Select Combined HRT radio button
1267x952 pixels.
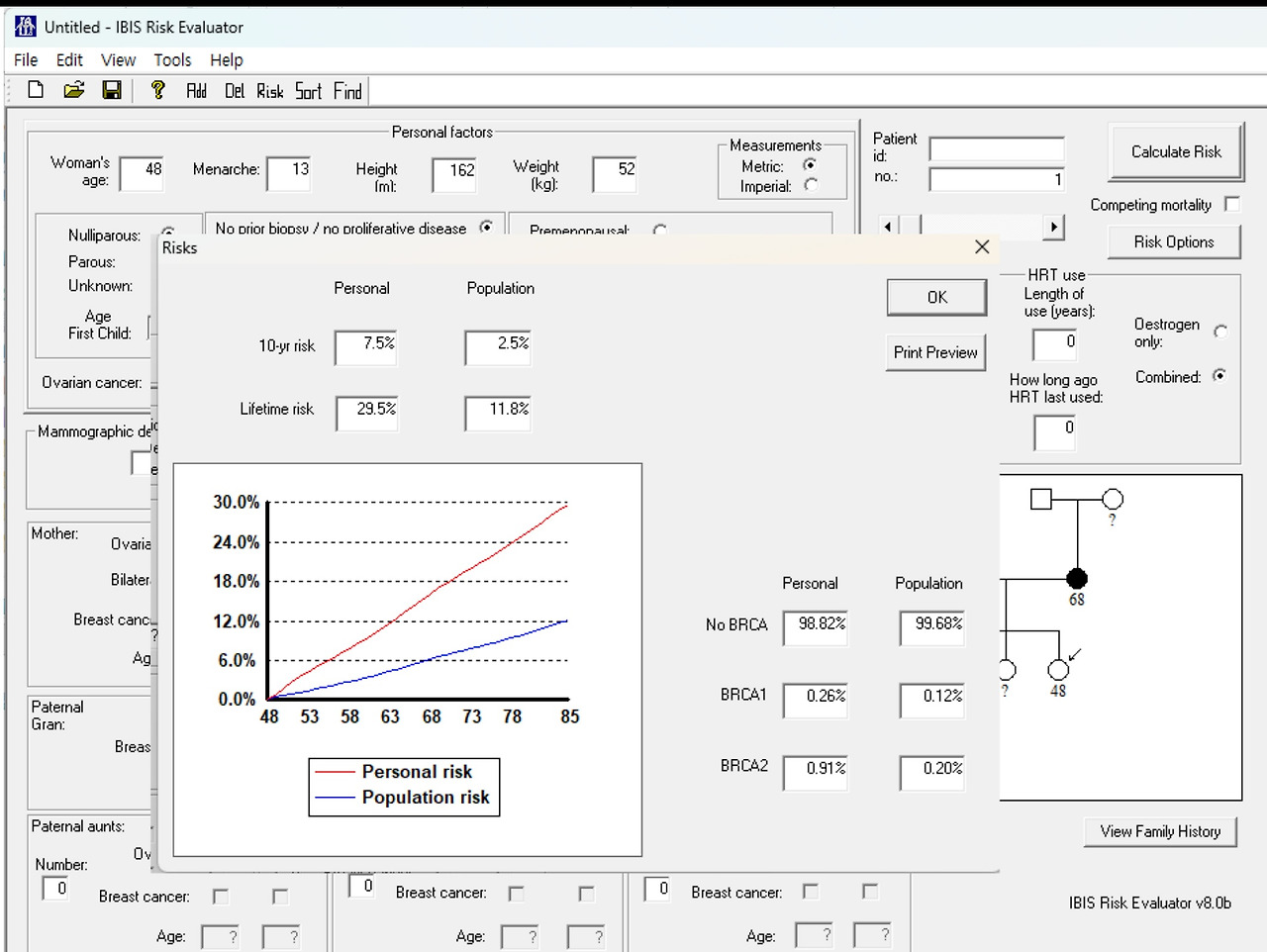point(1219,376)
